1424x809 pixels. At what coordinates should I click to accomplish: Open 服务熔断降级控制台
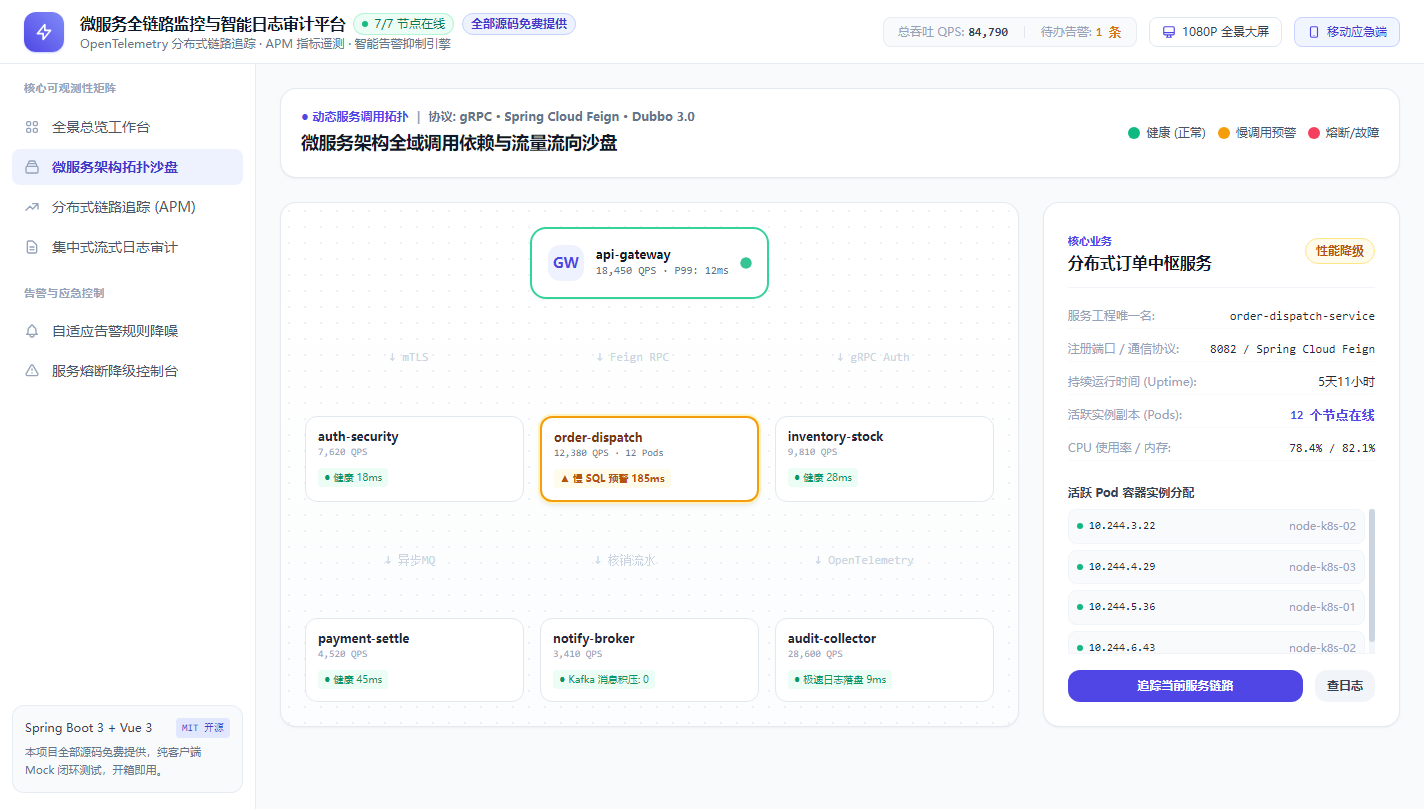pyautogui.click(x=127, y=371)
